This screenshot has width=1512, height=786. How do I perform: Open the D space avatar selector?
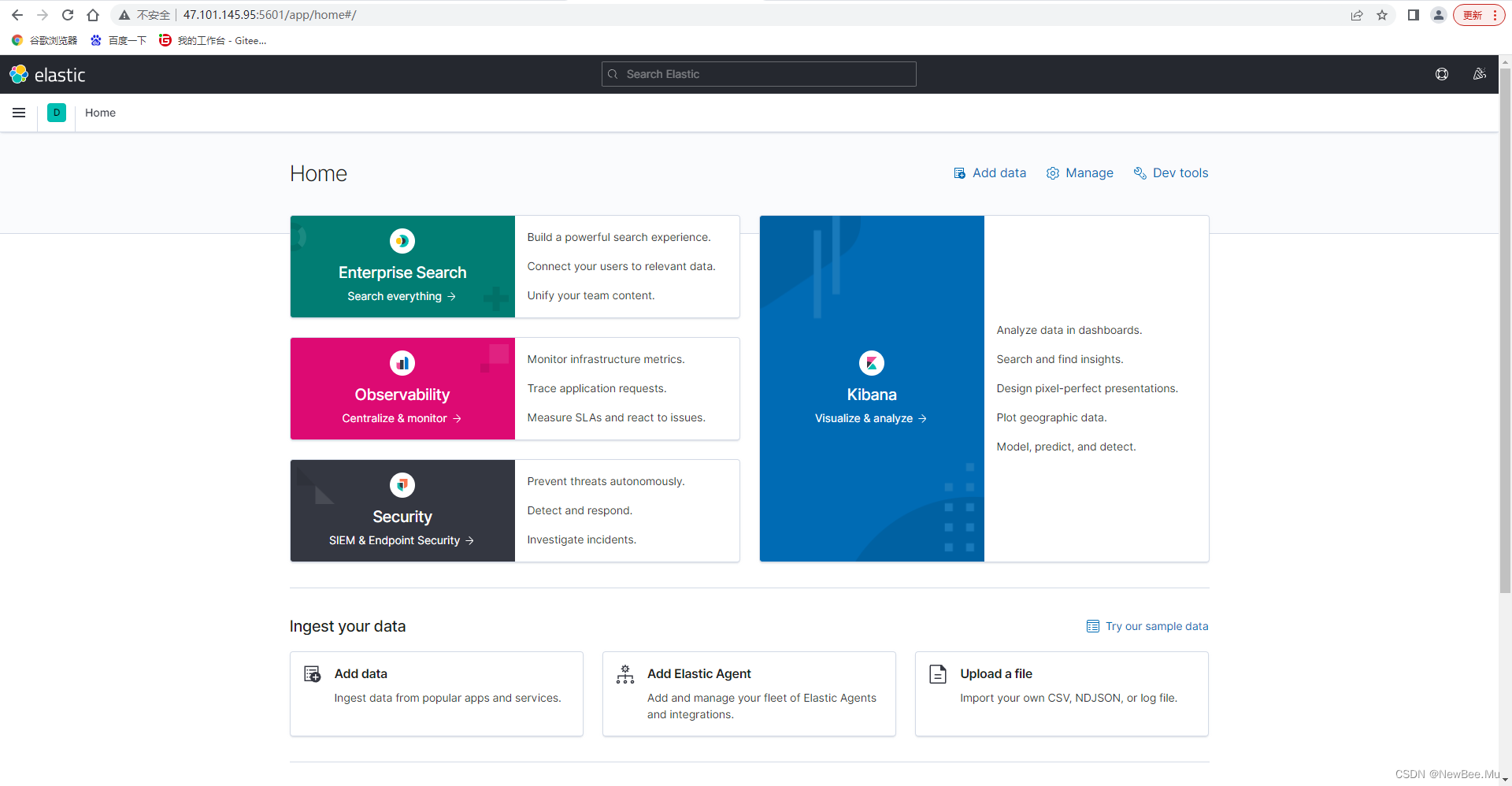[57, 113]
